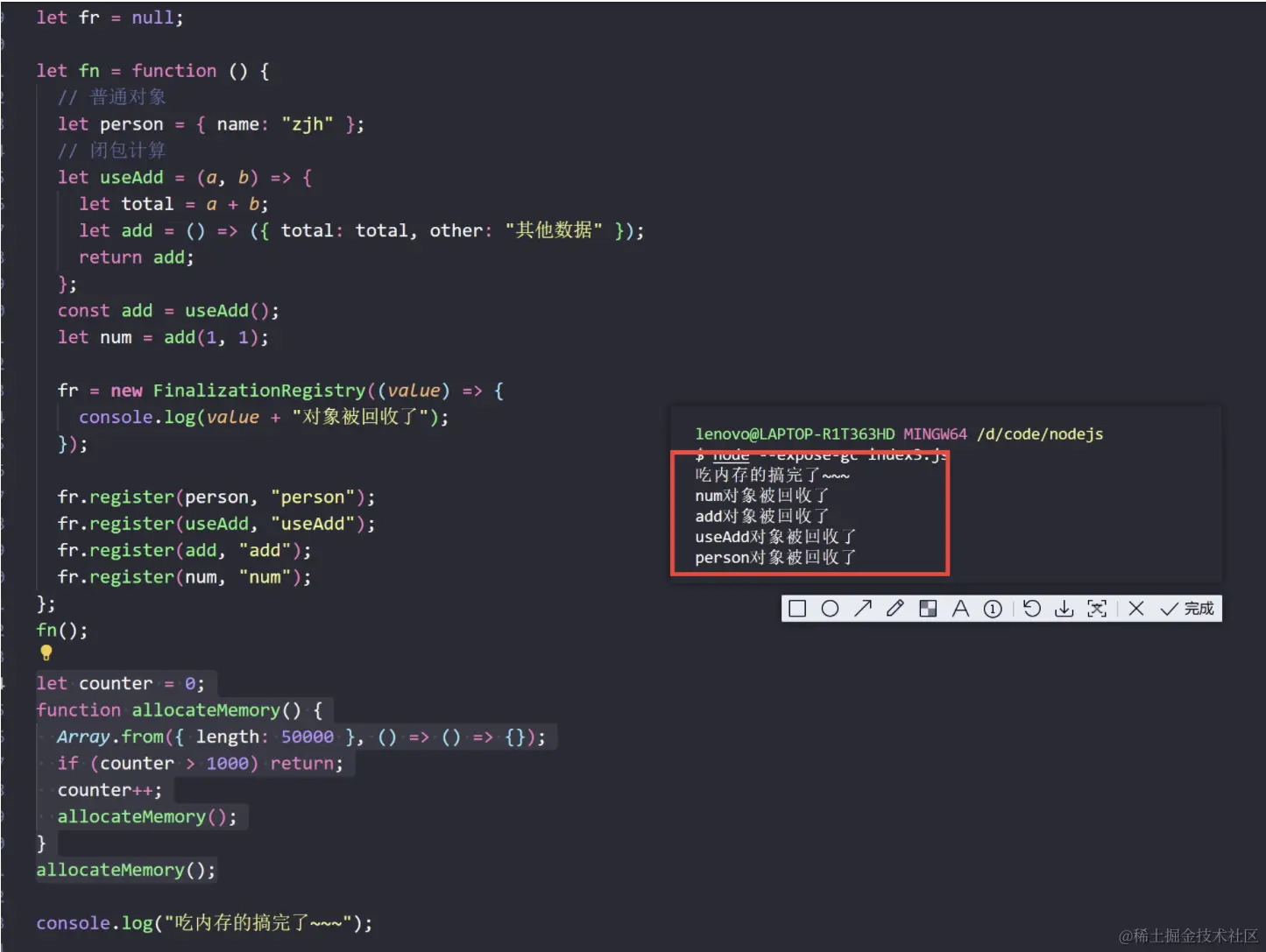The image size is (1266, 952).
Task: Click the terminal output 'useAdd对象被回收了'
Action: 775,537
